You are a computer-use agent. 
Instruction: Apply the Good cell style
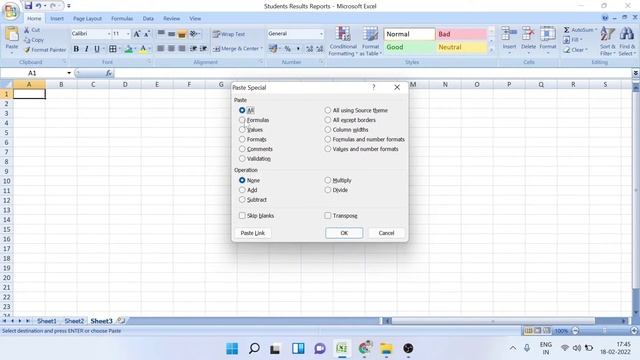(409, 47)
